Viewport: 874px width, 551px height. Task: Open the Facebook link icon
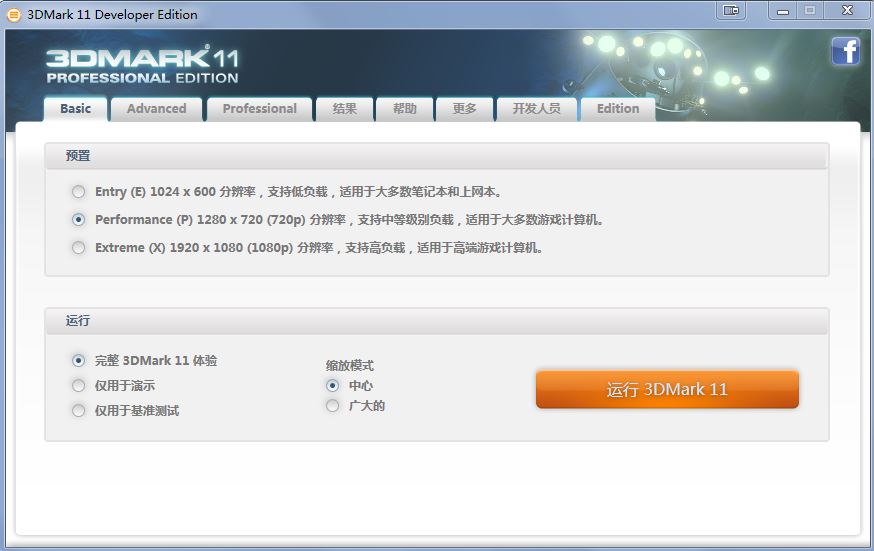(x=845, y=51)
